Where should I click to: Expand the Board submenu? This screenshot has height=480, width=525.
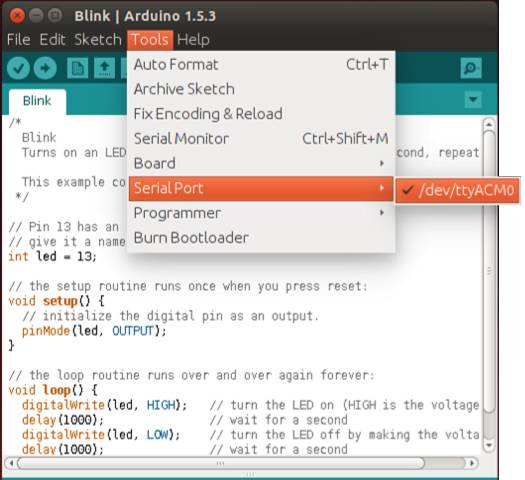click(261, 163)
